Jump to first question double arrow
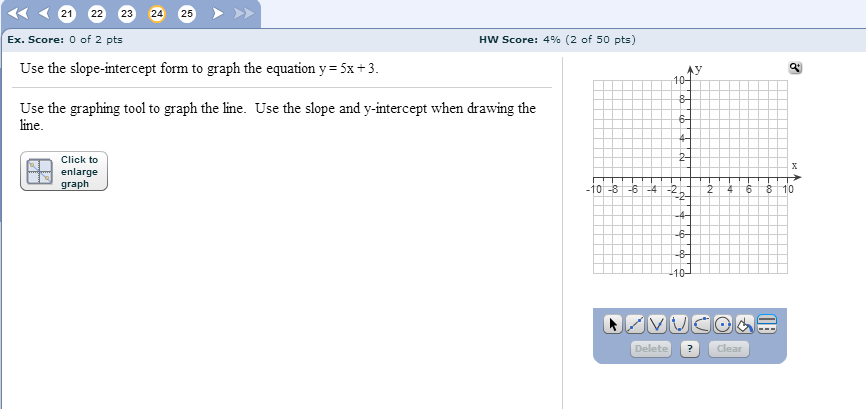Image resolution: width=866 pixels, height=409 pixels. (x=19, y=13)
